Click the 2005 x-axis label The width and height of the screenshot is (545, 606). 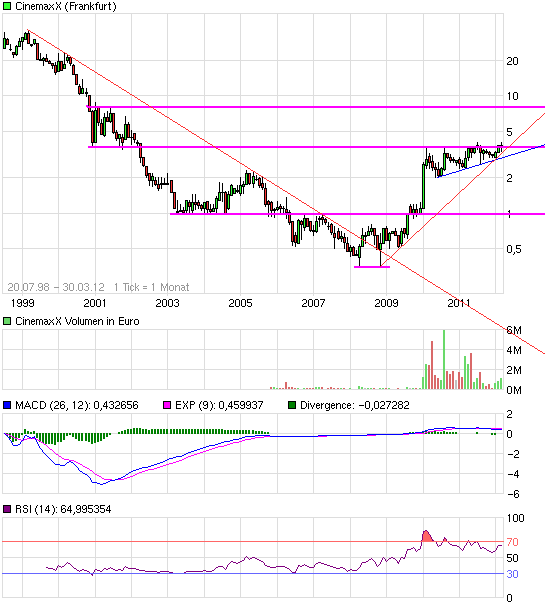pos(240,303)
